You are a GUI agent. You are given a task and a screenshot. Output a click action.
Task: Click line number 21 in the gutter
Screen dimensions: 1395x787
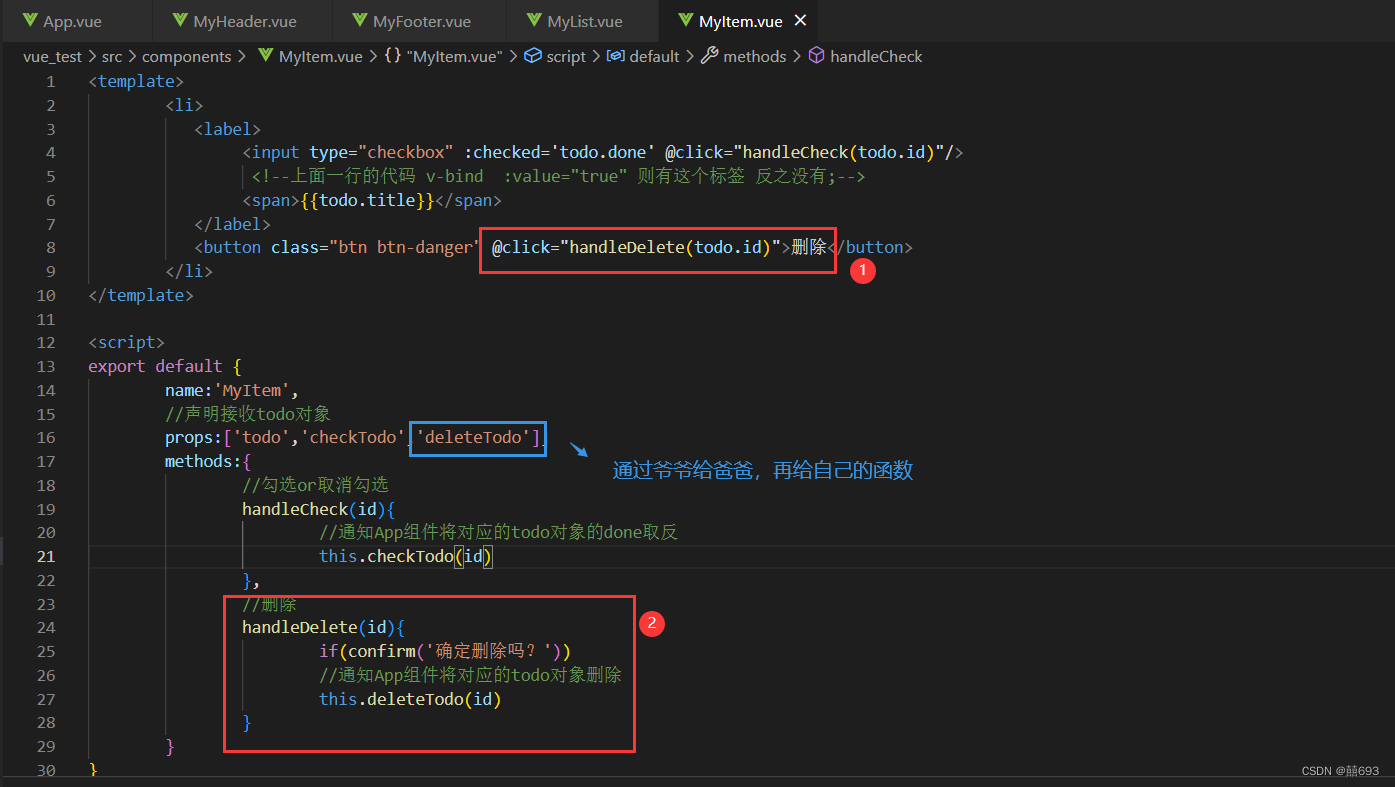46,556
